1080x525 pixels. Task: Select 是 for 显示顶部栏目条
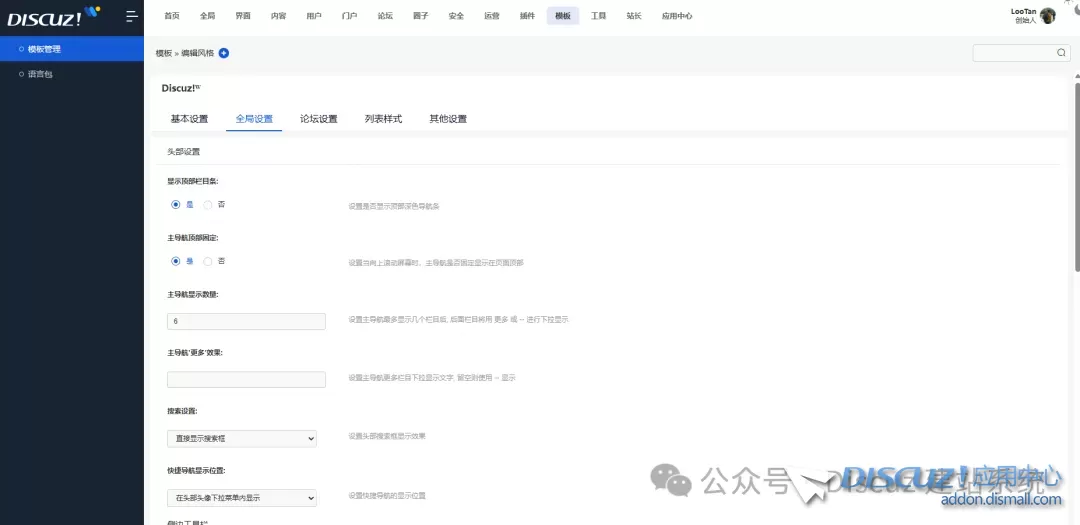click(176, 204)
